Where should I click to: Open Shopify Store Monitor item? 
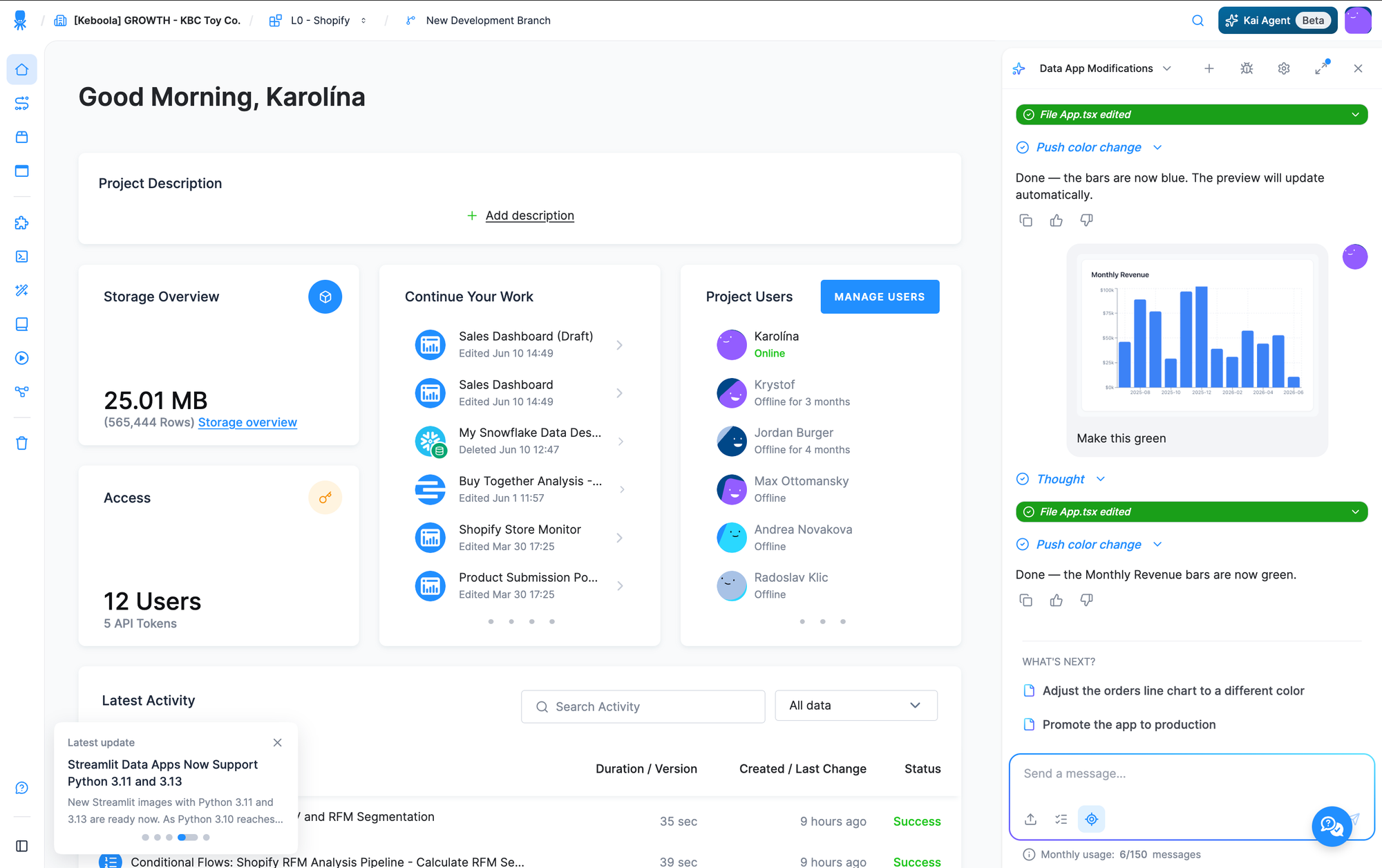pyautogui.click(x=520, y=538)
